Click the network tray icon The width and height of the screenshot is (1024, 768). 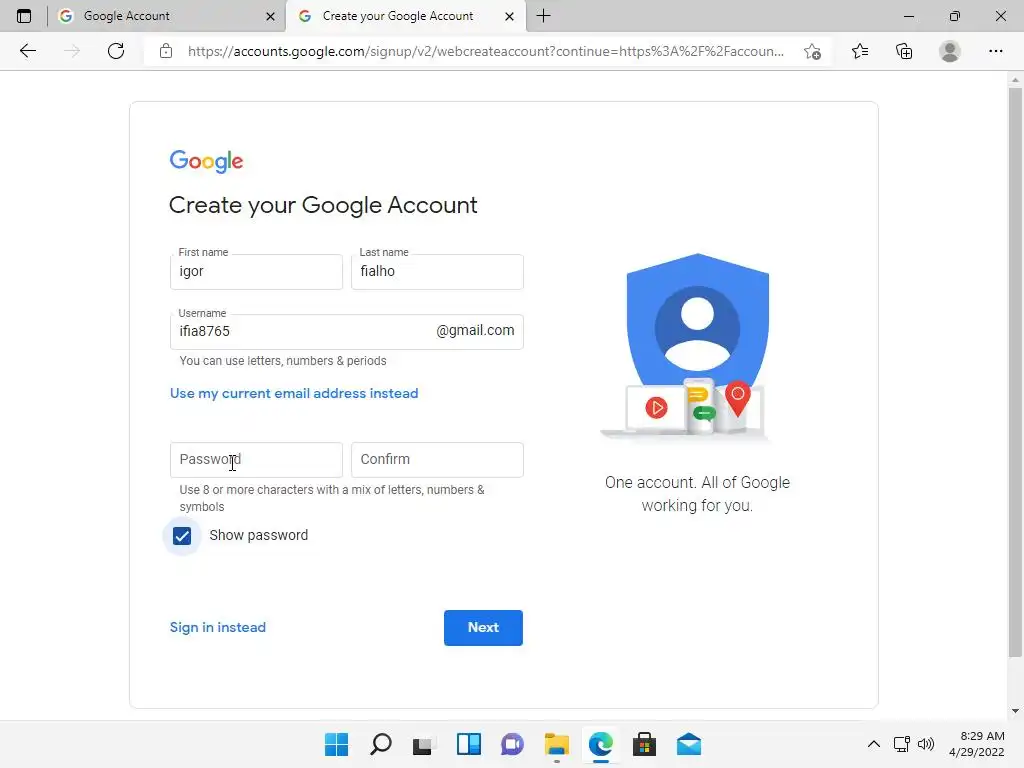[902, 744]
